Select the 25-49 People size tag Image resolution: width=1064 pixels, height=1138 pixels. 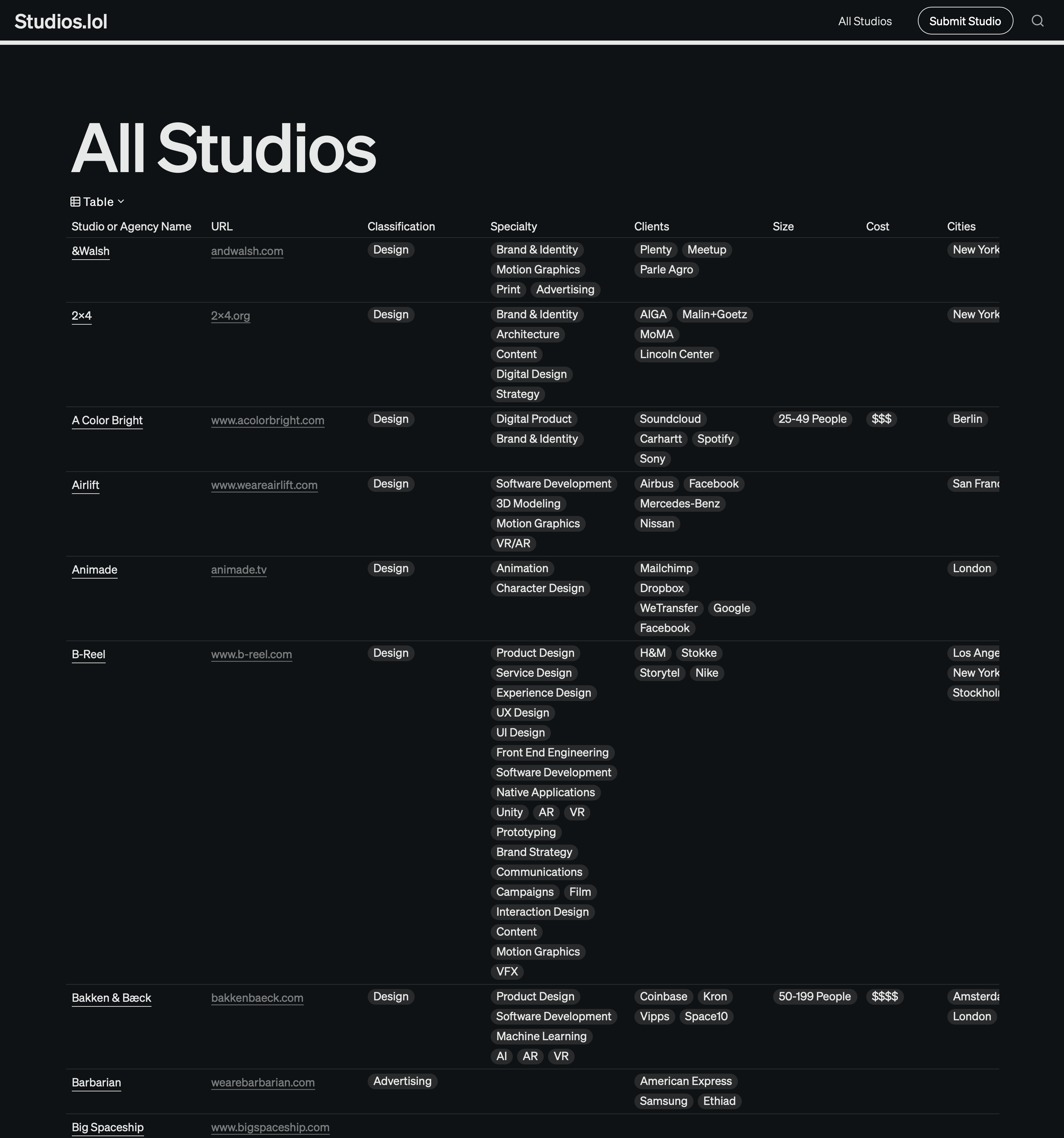(x=812, y=419)
